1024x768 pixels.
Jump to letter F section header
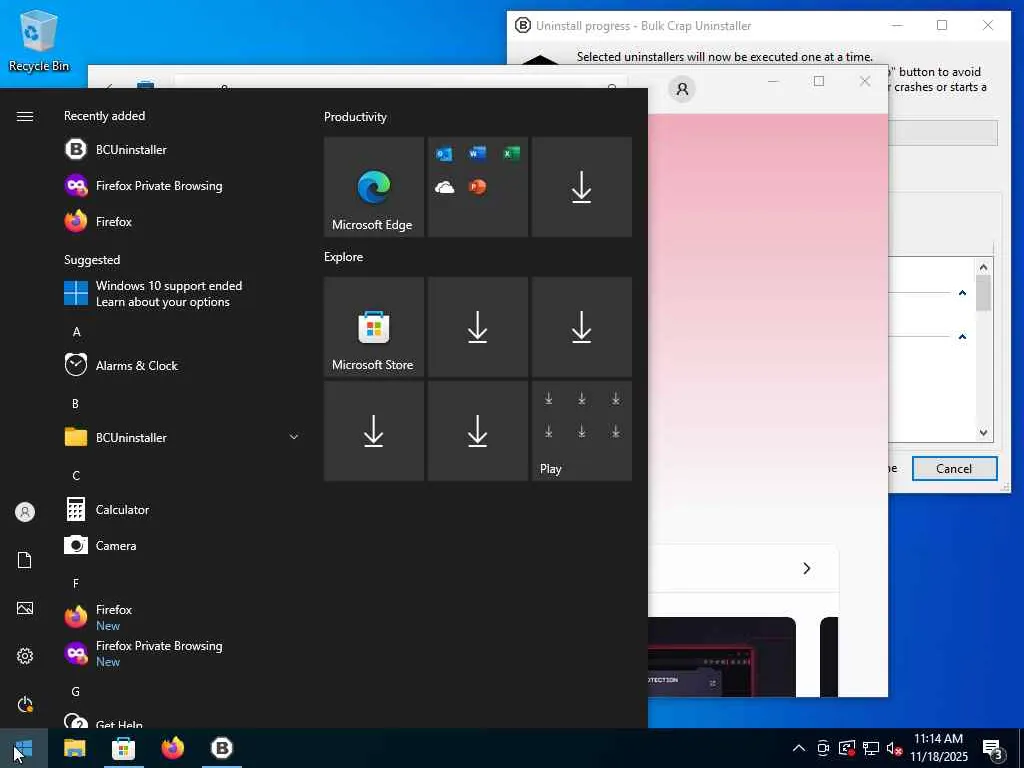pyautogui.click(x=76, y=583)
